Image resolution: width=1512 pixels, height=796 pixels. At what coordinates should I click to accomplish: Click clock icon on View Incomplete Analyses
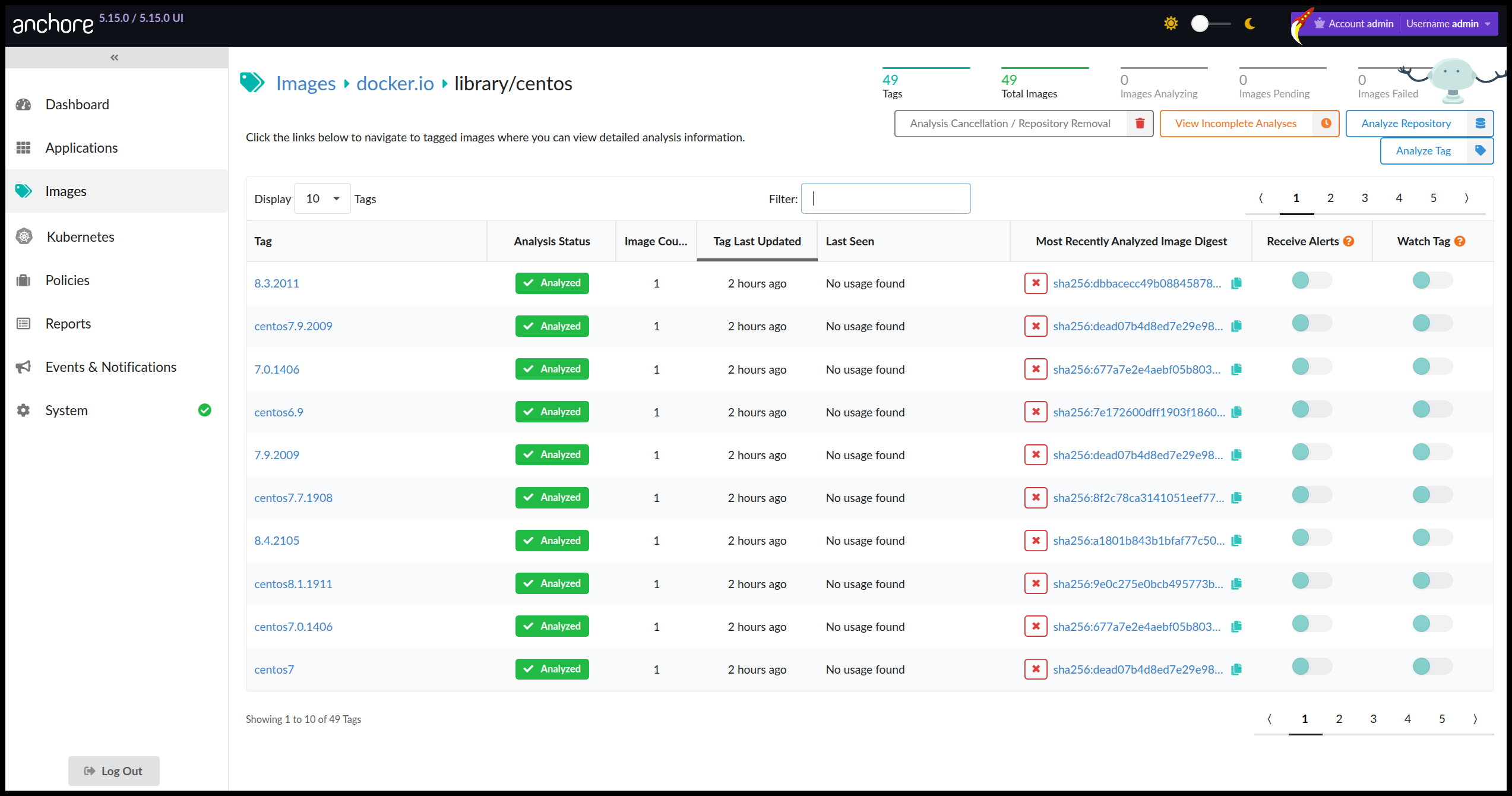point(1326,124)
